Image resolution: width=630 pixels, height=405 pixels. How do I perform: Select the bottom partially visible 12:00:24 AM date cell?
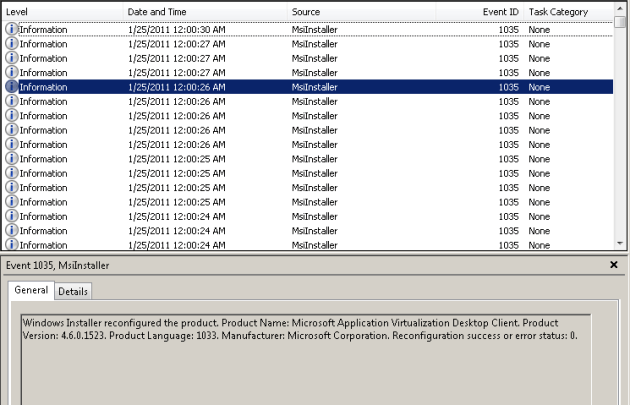(x=177, y=245)
